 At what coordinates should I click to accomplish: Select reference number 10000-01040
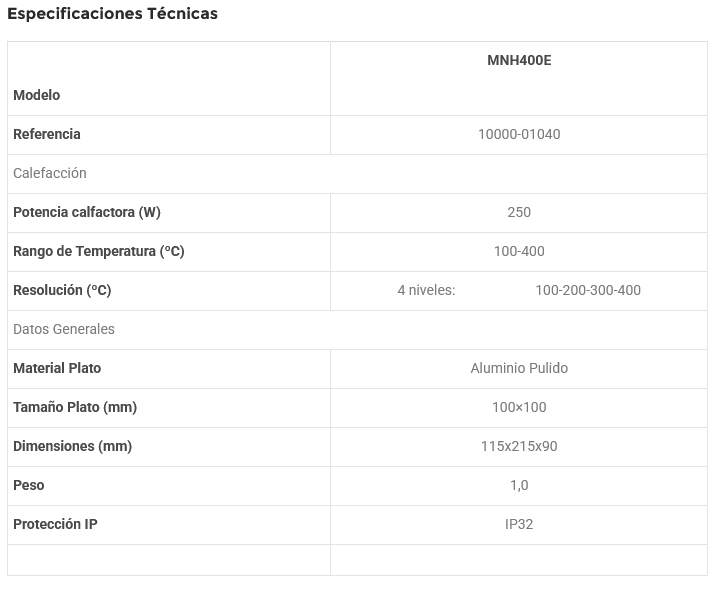pos(519,134)
